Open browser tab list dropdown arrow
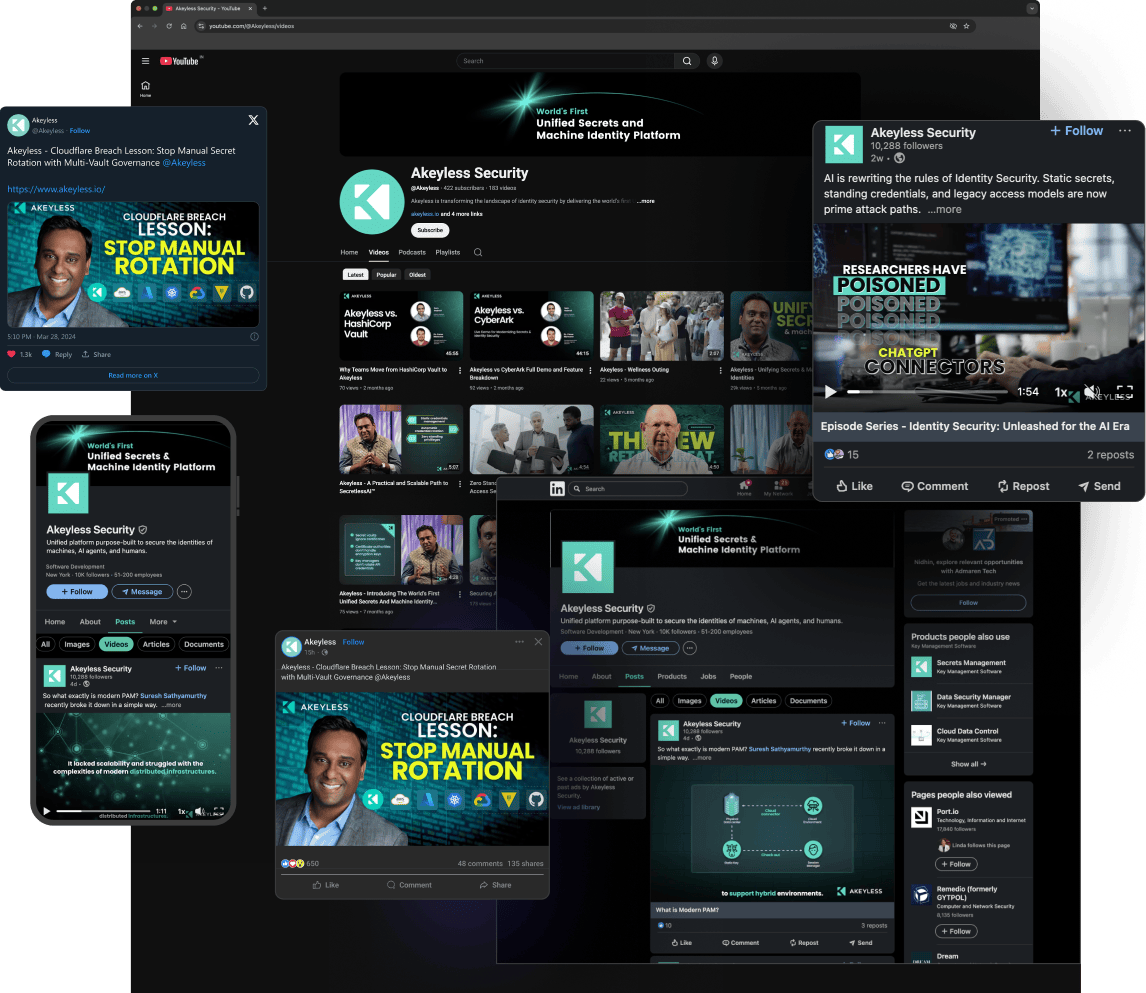 coord(1032,9)
